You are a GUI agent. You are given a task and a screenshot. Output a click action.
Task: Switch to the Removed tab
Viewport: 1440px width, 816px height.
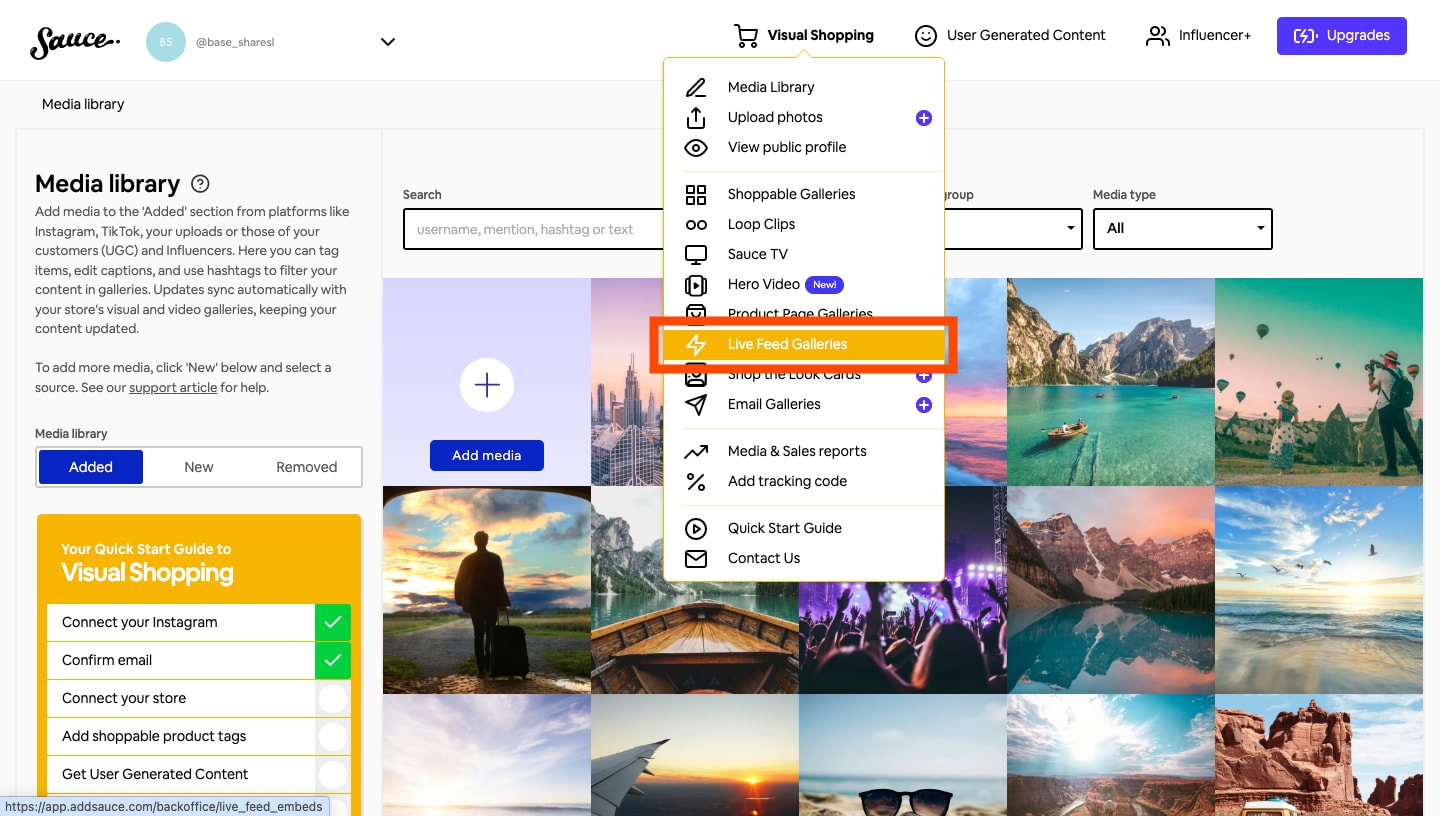[x=307, y=467]
